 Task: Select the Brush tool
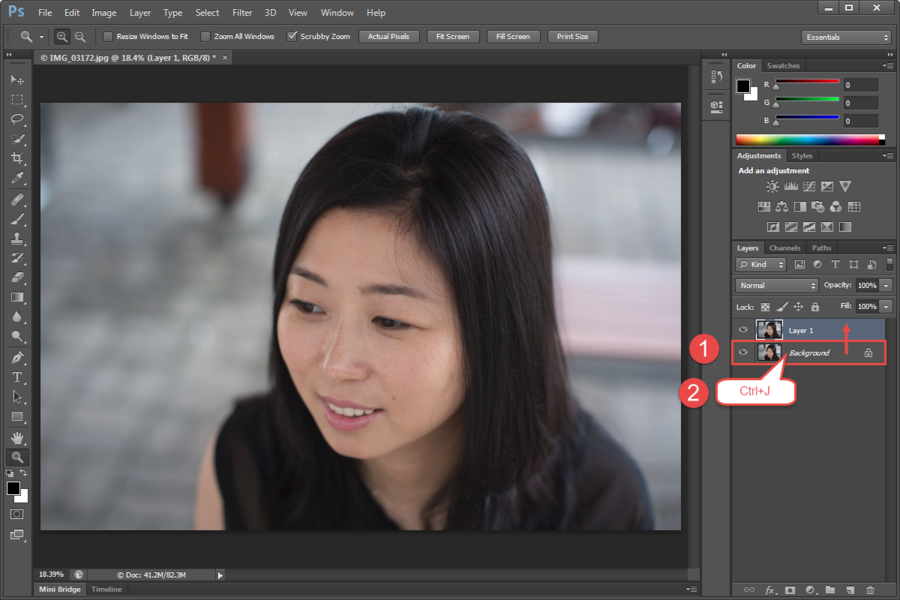17,219
